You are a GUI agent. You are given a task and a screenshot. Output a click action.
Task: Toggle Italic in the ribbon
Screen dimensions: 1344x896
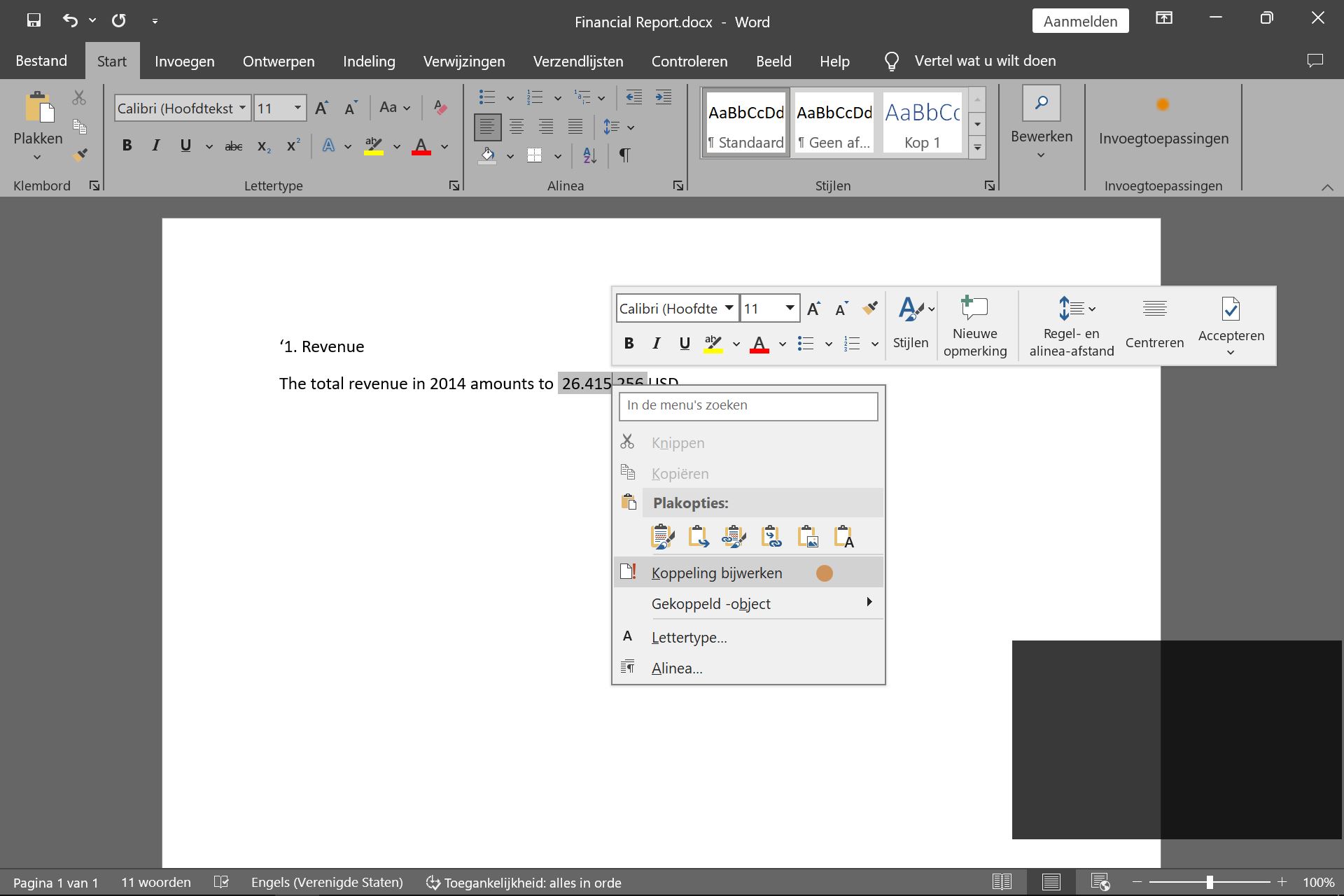[155, 146]
